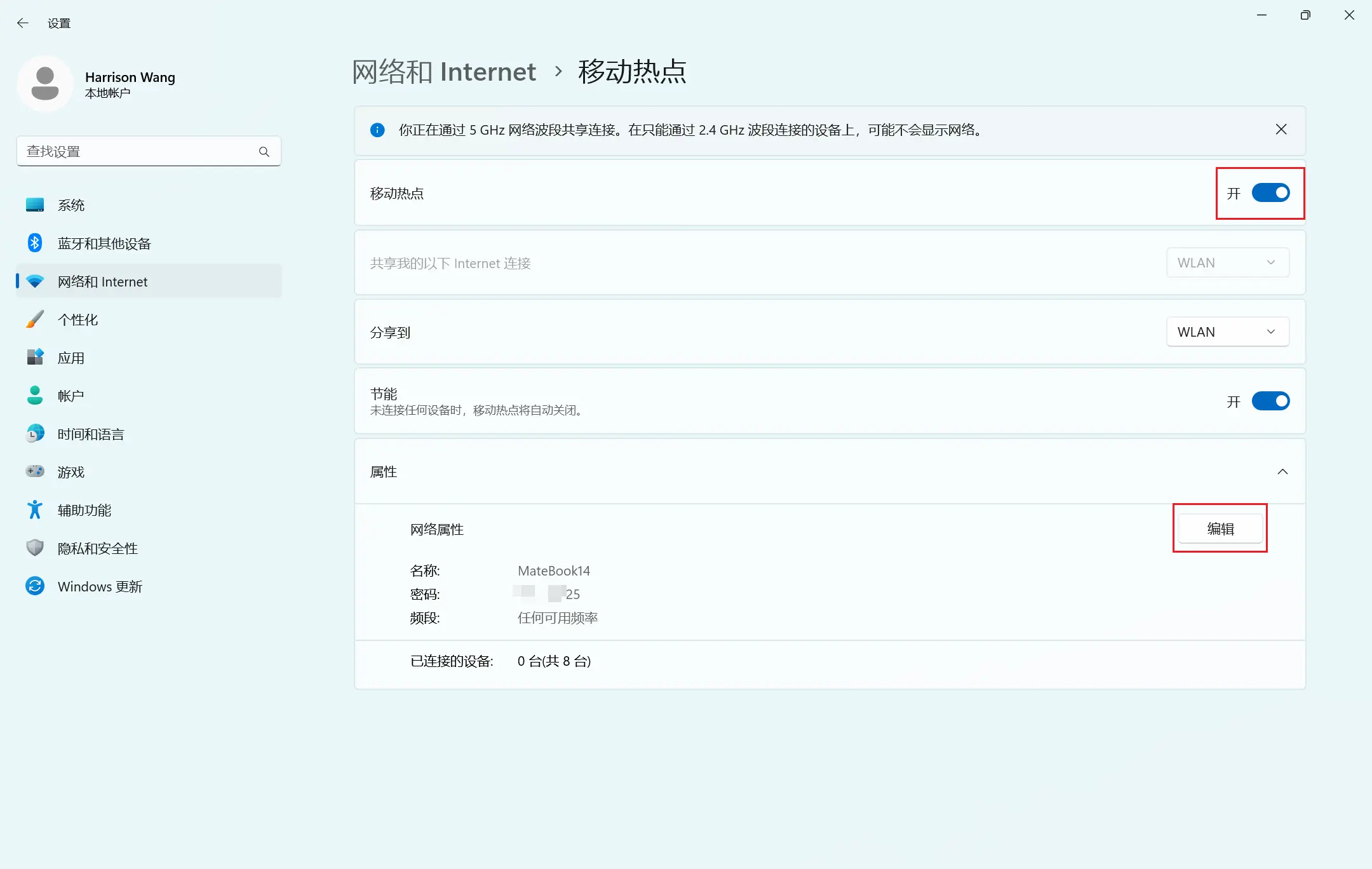Turn off the 移动热点 toggle
The image size is (1372, 869).
point(1270,193)
